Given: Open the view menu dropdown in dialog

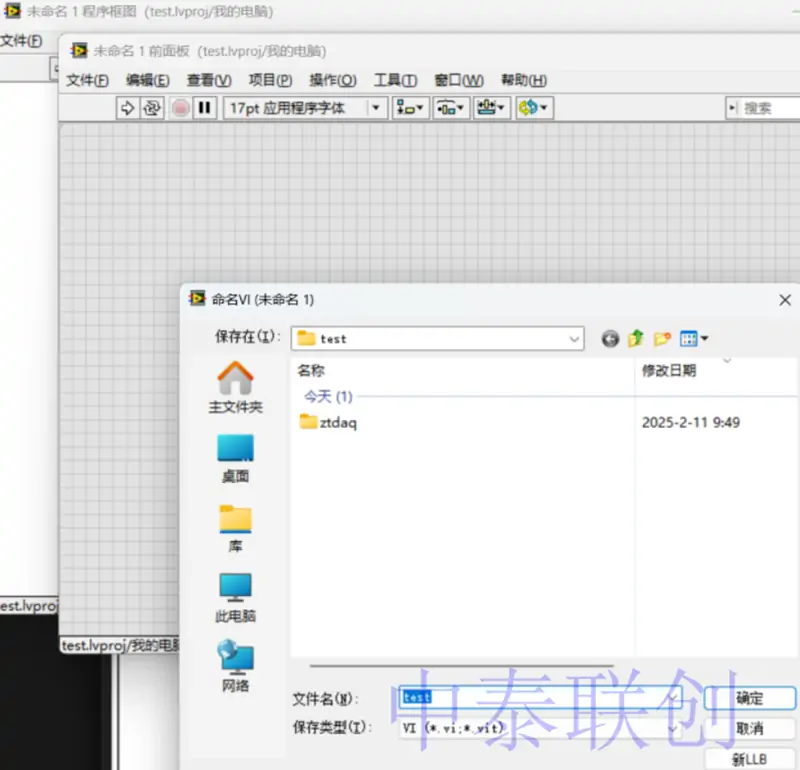Looking at the screenshot, I should click(x=695, y=339).
